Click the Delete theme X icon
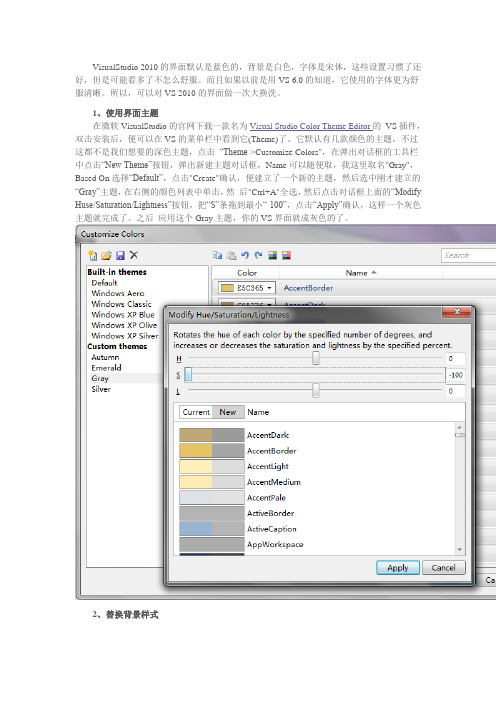496x702 pixels. pyautogui.click(x=134, y=255)
